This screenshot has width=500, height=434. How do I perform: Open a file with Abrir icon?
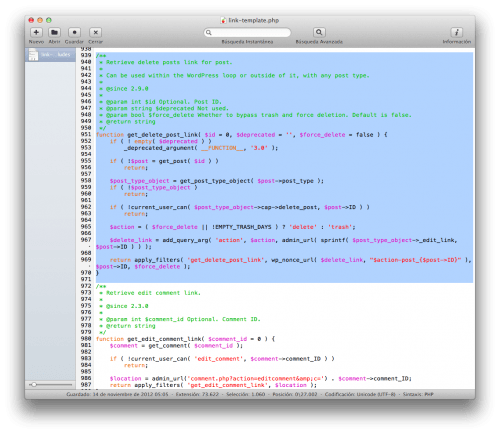click(54, 32)
